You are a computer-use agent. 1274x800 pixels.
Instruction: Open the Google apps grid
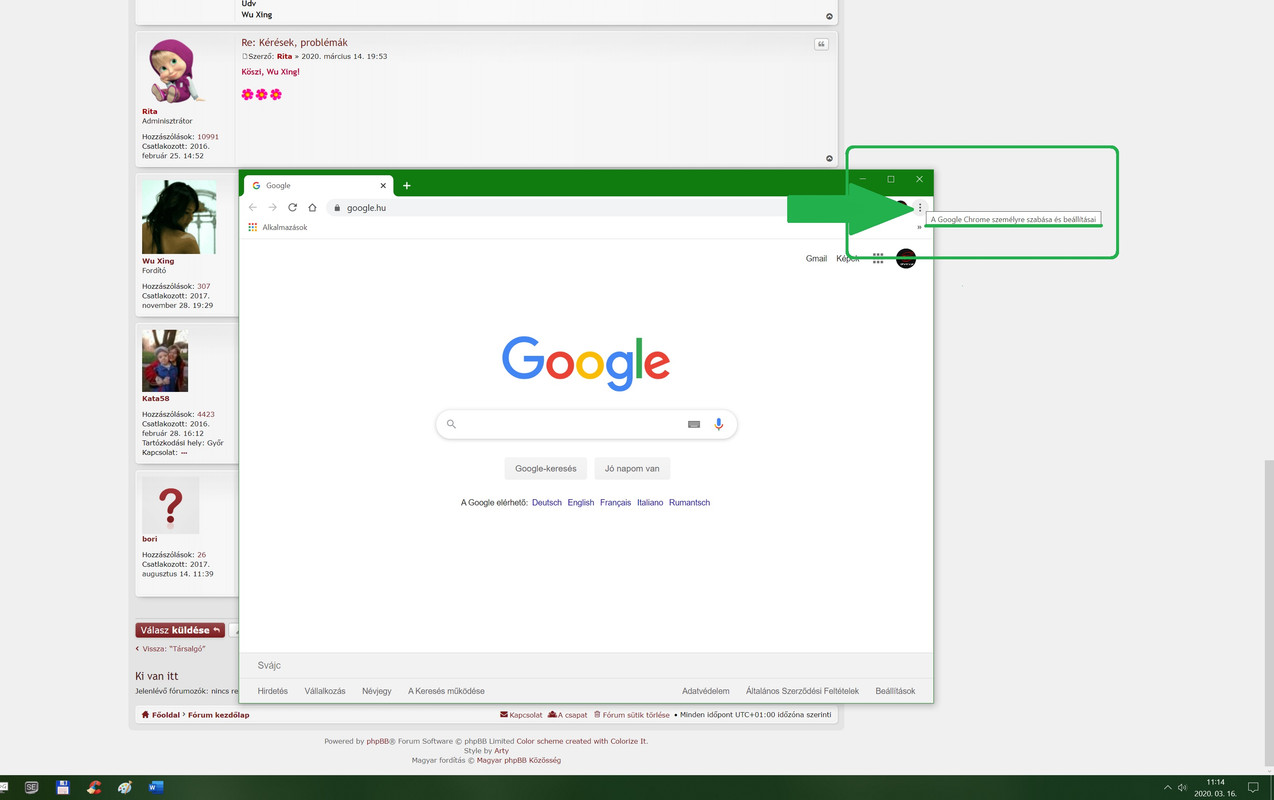click(877, 258)
